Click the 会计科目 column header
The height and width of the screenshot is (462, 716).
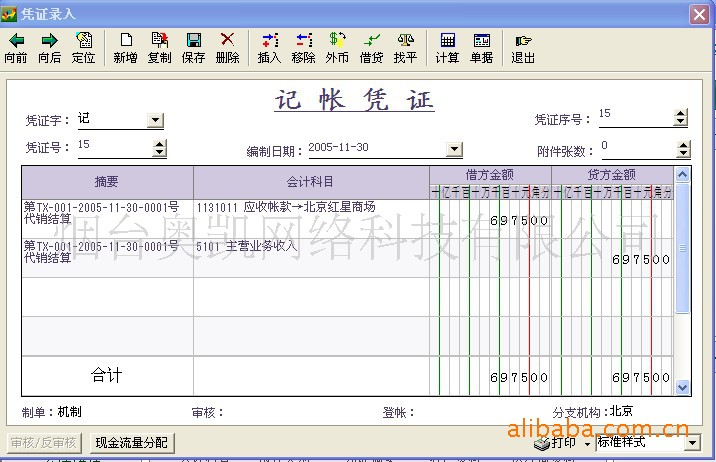[x=311, y=182]
